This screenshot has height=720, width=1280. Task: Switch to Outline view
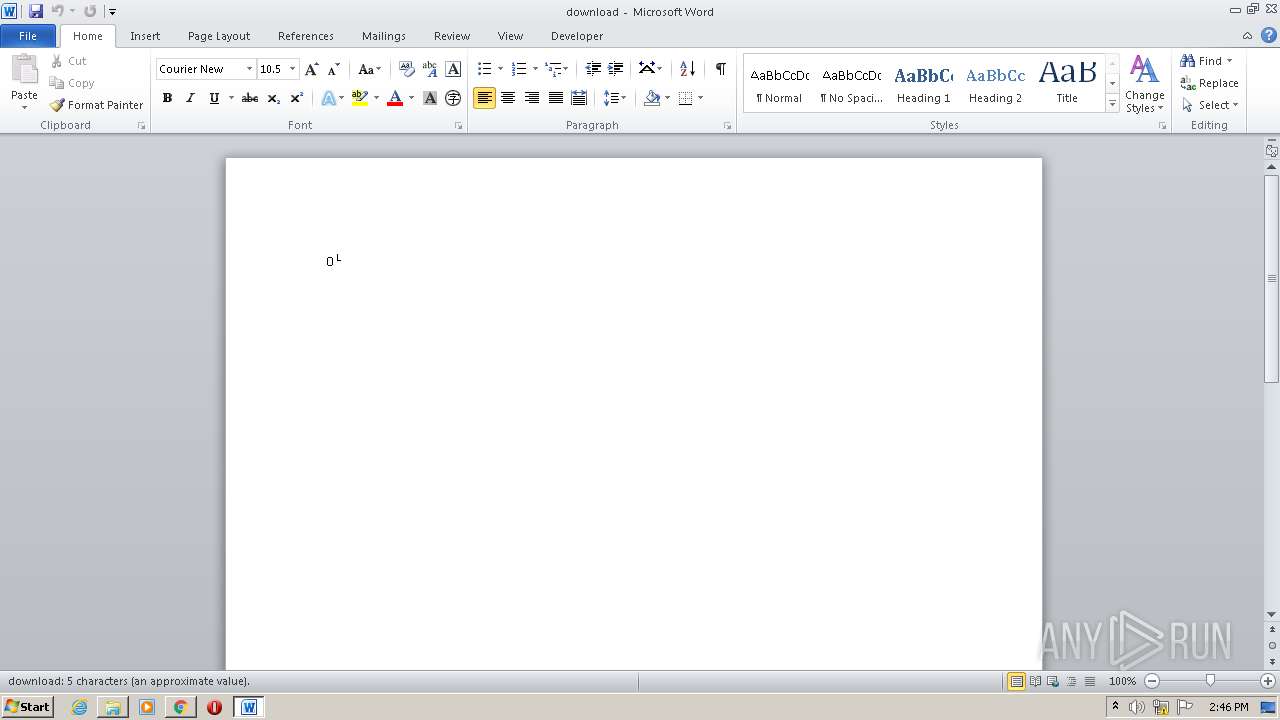click(x=1070, y=681)
